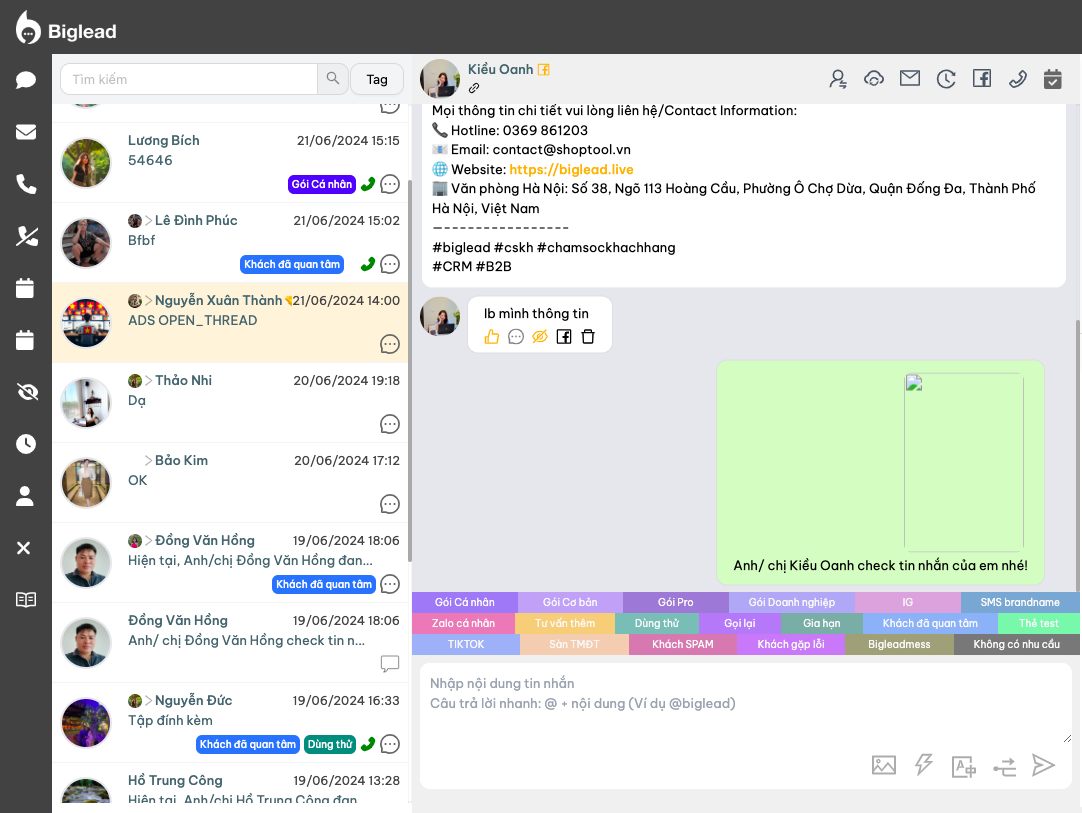The width and height of the screenshot is (1082, 813).
Task: Click the missed calls sidebar icon
Action: [26, 236]
